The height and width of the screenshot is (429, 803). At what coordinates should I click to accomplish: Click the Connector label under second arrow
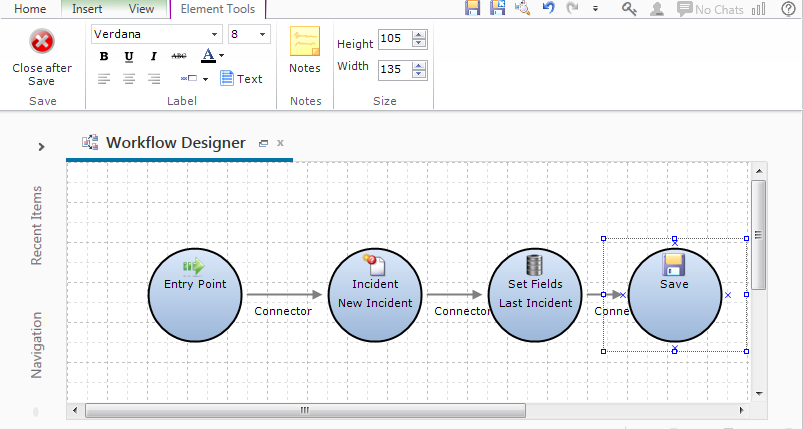[x=462, y=311]
